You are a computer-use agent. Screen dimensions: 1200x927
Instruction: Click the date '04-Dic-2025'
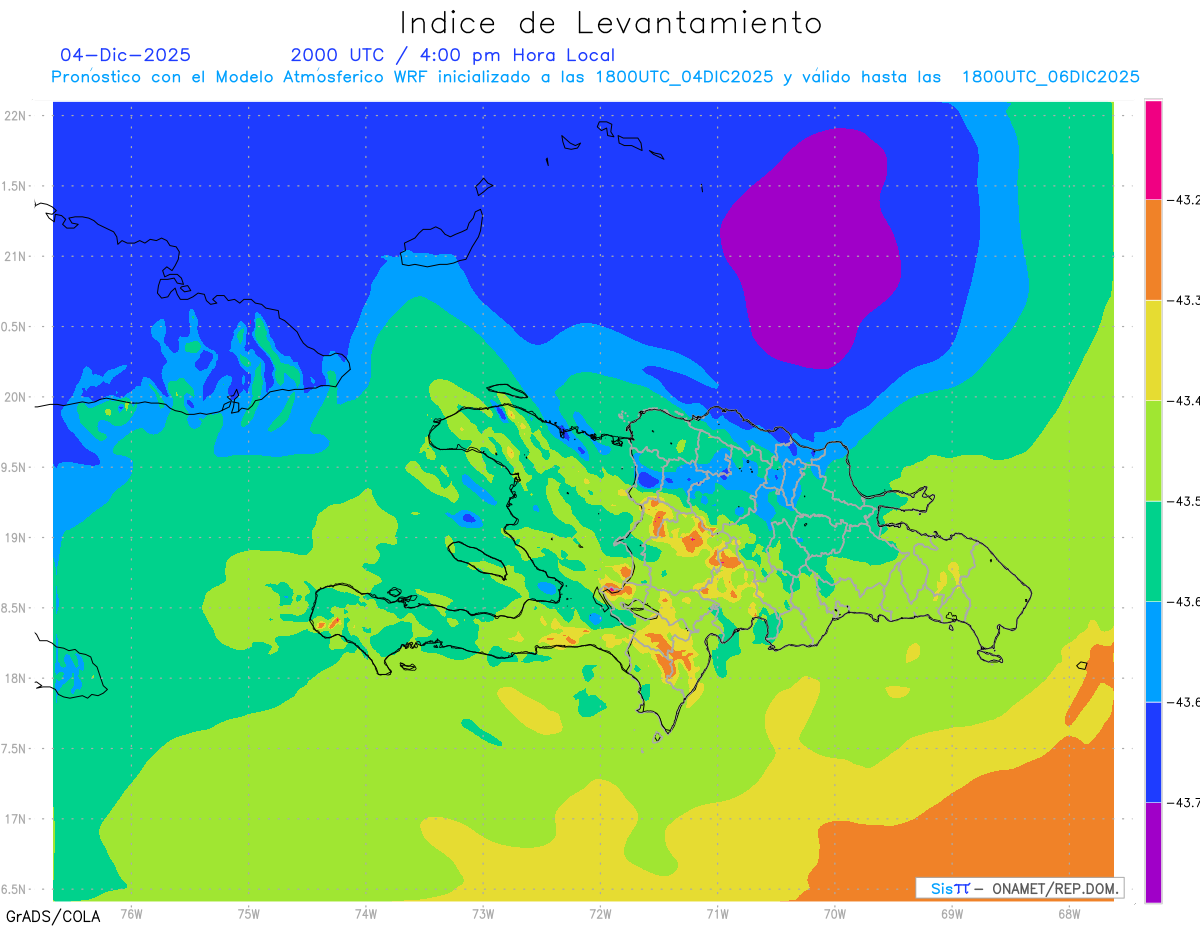point(125,55)
